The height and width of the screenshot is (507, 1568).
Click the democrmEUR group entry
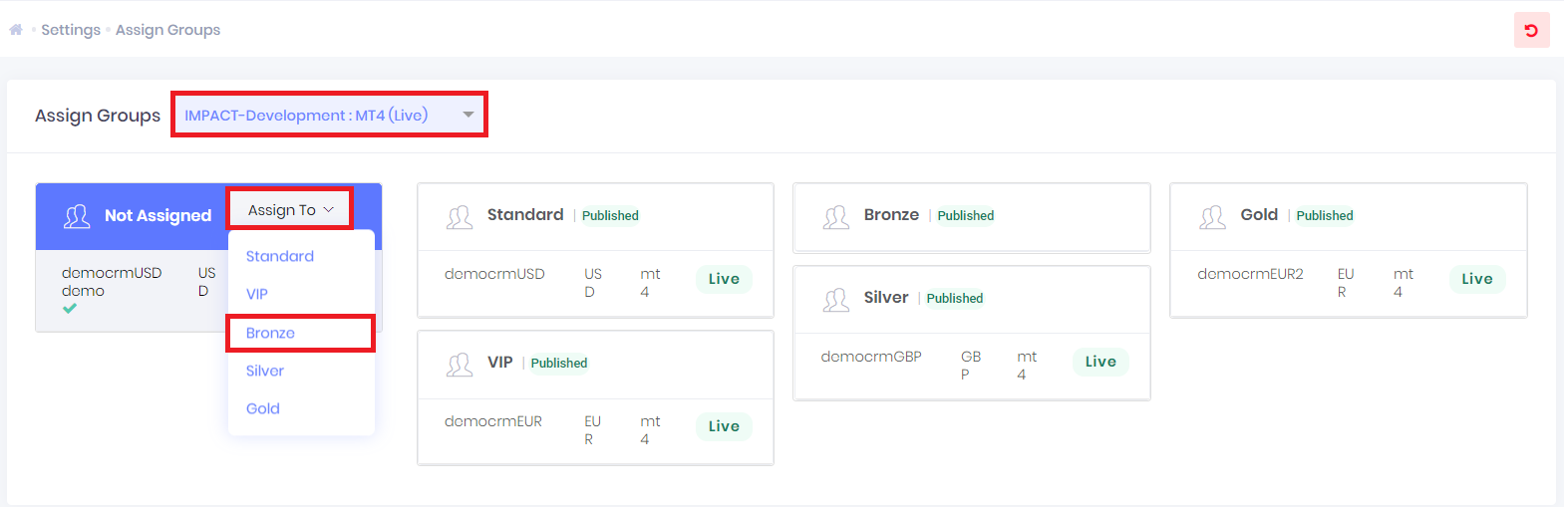[493, 421]
